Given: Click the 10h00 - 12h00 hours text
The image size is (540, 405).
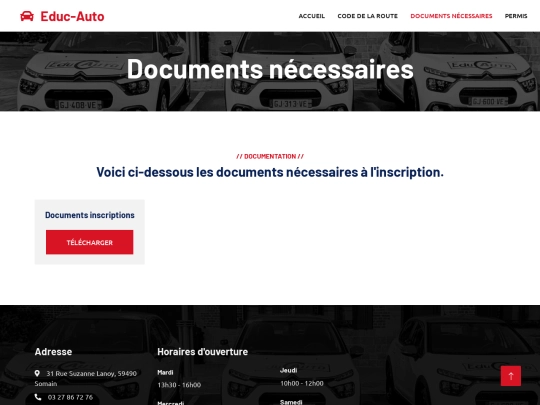Looking at the screenshot, I should pos(302,383).
